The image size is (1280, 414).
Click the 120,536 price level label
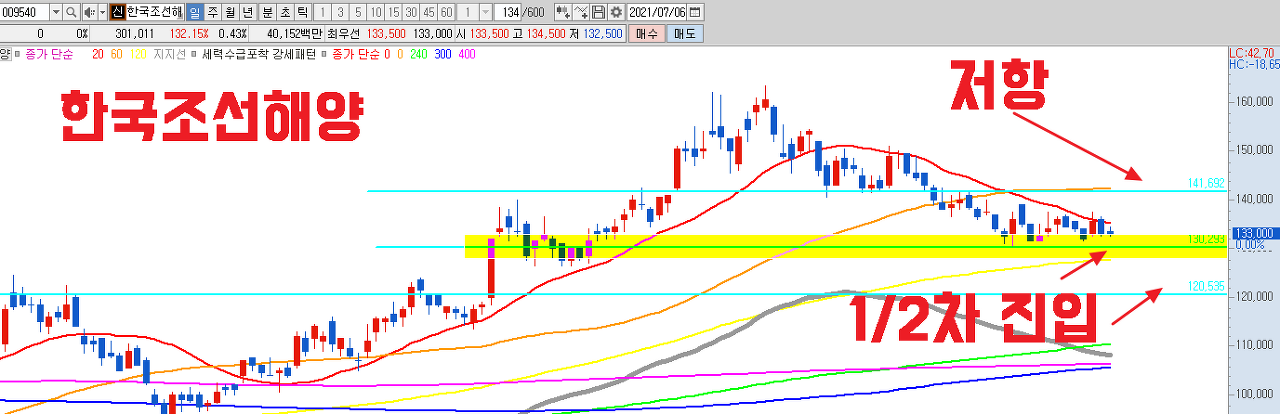pos(1206,286)
